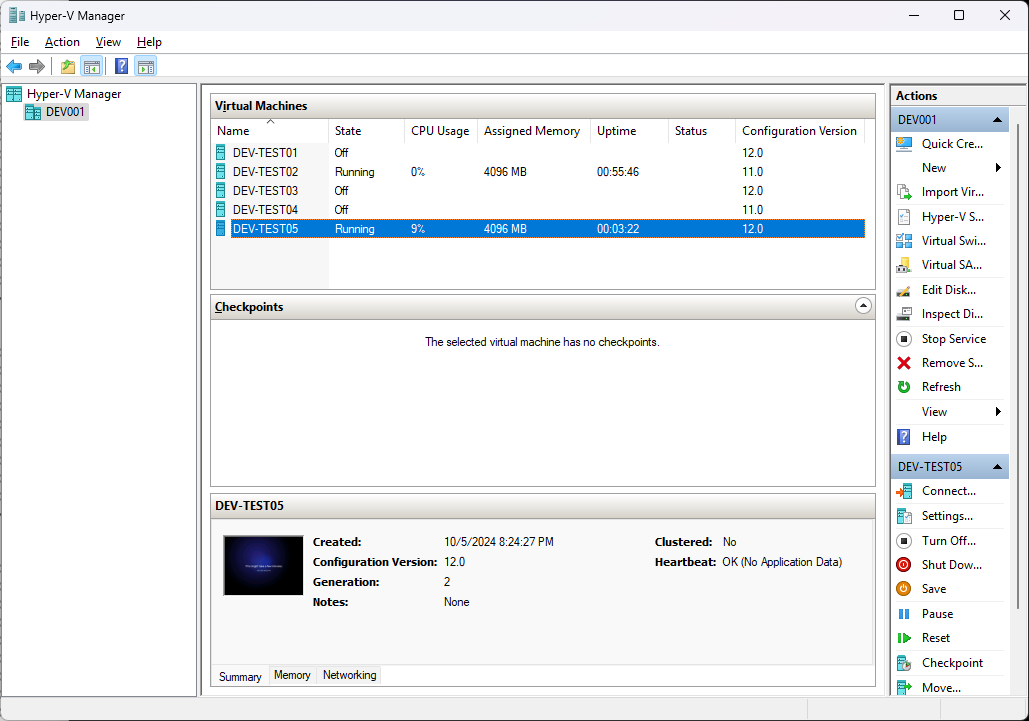Click the green Refresh icon
This screenshot has height=721, width=1029.
[904, 387]
